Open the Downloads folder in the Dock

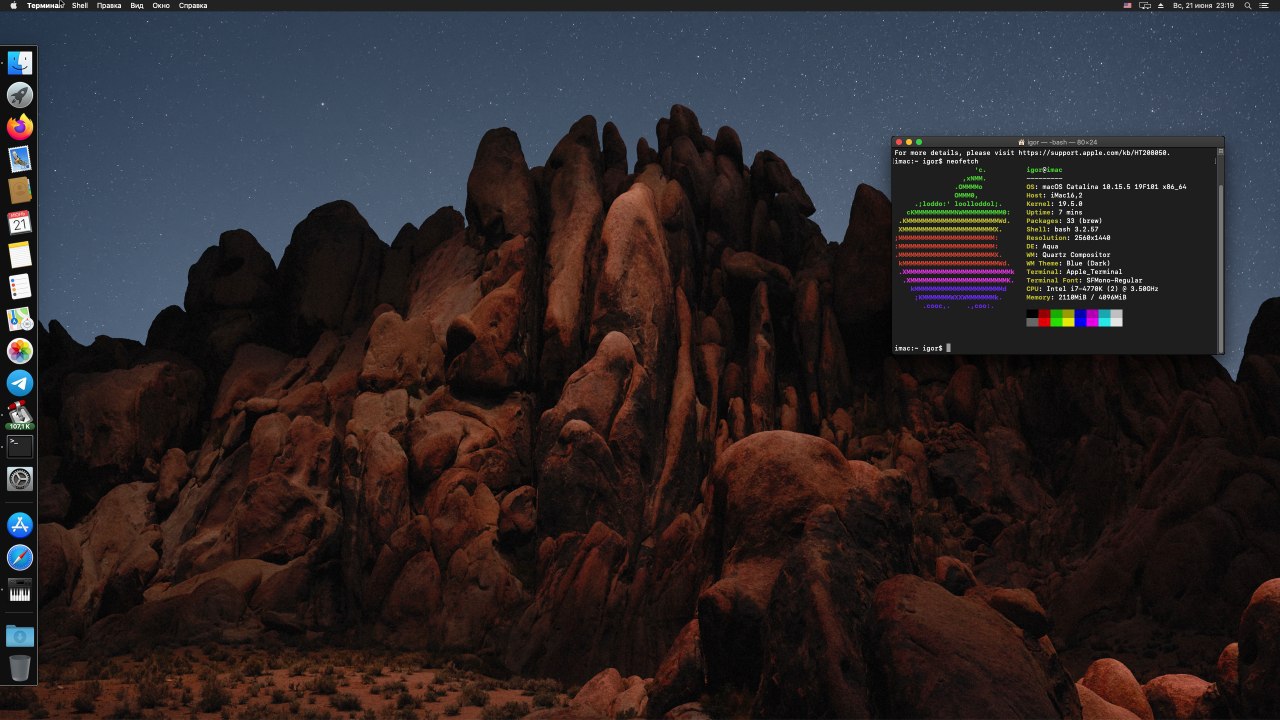point(20,635)
